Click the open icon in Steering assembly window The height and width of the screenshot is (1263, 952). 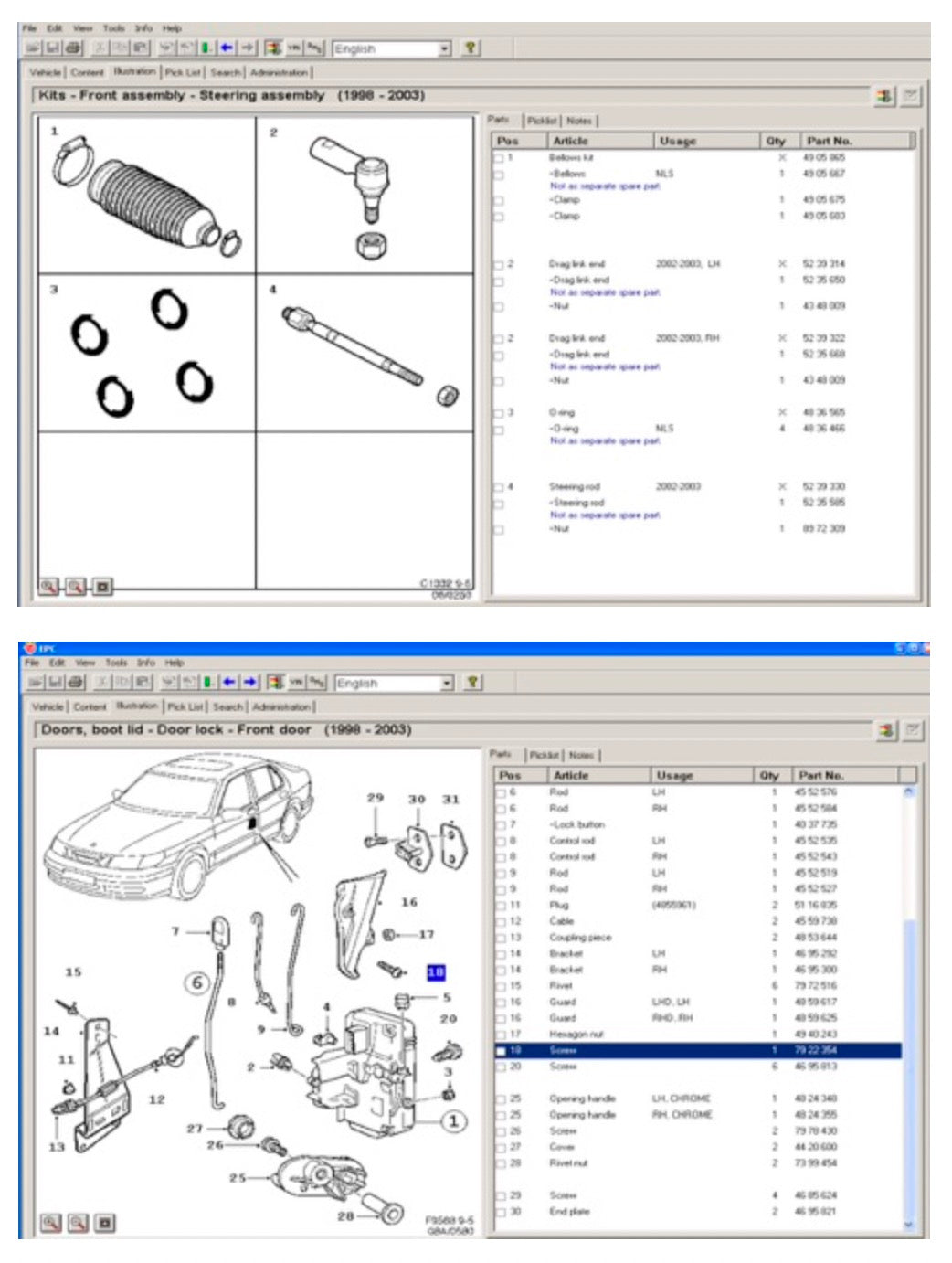point(34,48)
